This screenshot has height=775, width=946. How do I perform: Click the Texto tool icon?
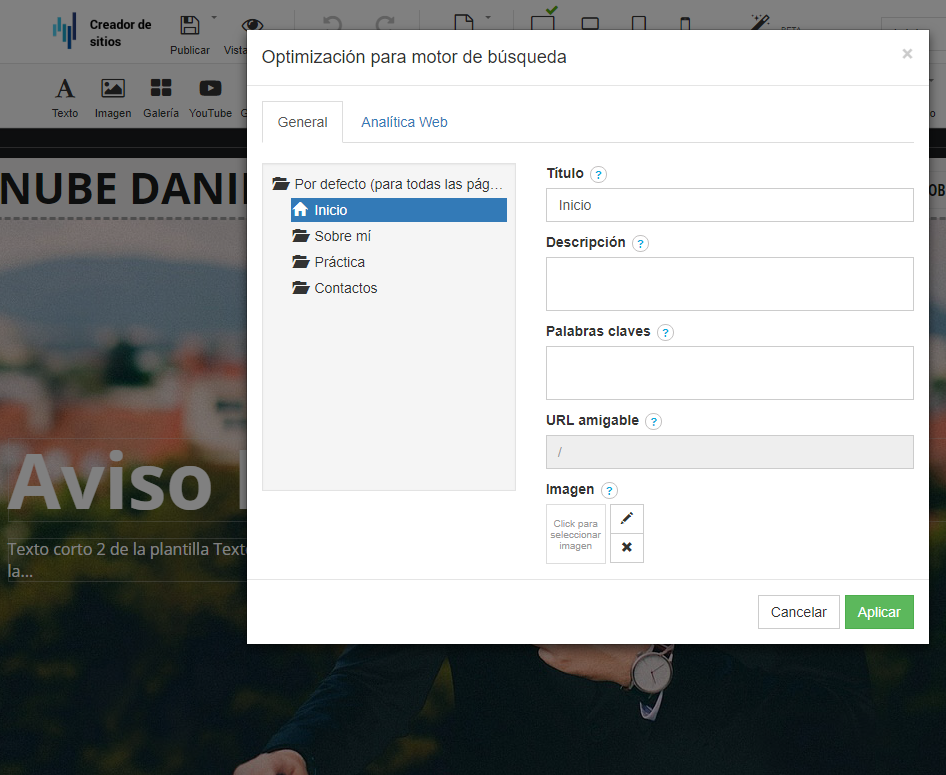[65, 89]
